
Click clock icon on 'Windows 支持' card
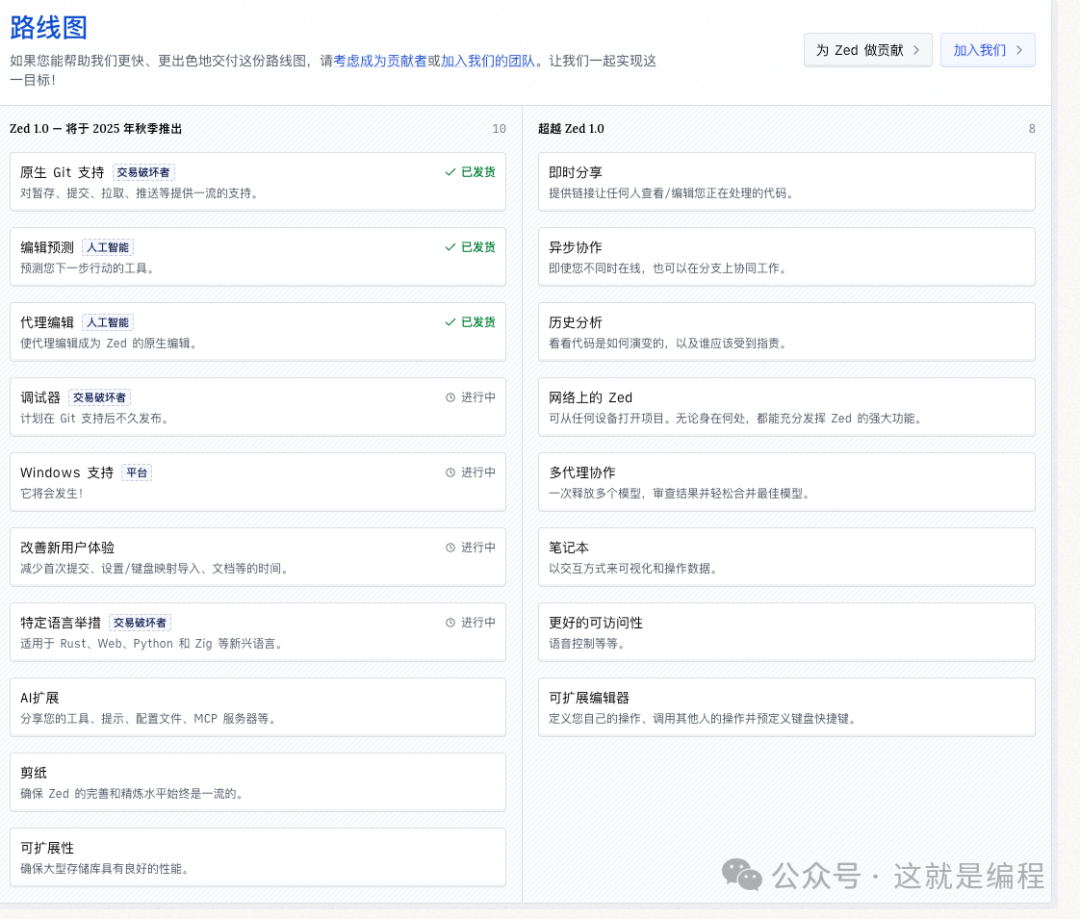pos(450,473)
